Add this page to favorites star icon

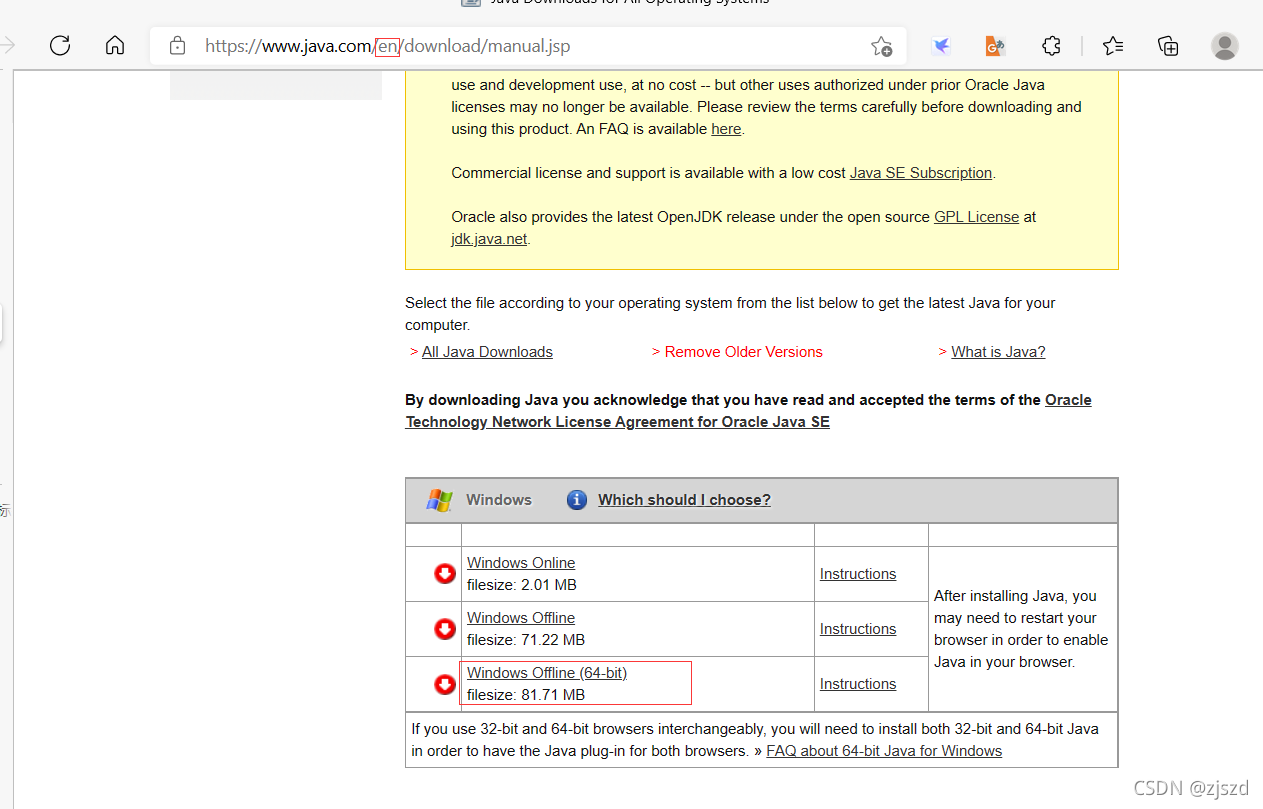pos(881,46)
